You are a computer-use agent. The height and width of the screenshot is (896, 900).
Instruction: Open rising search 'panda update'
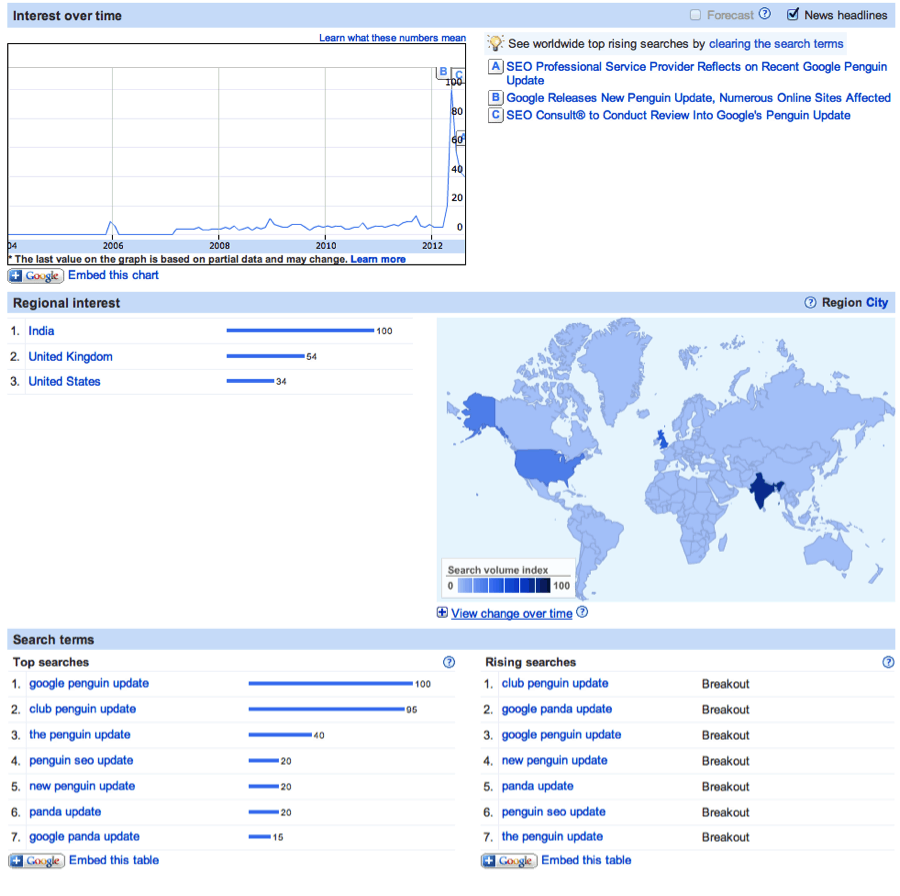tap(537, 786)
